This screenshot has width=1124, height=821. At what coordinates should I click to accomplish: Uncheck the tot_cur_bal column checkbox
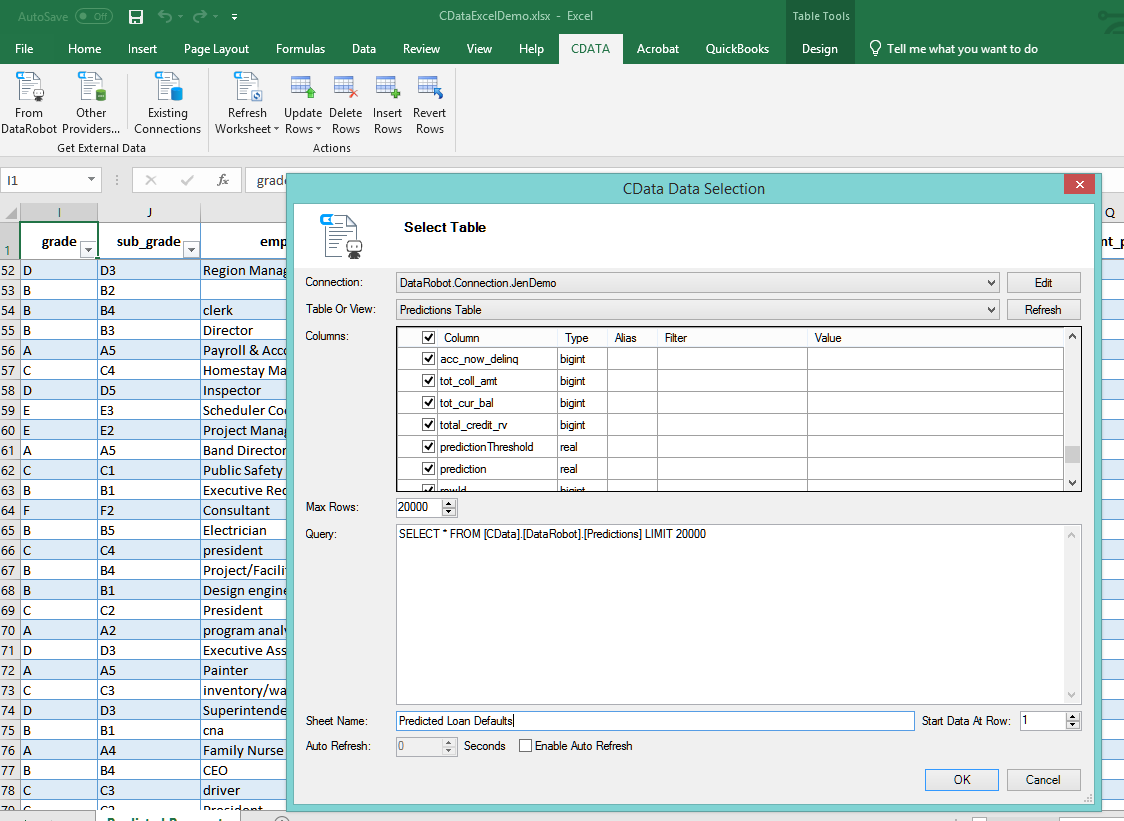click(x=429, y=403)
